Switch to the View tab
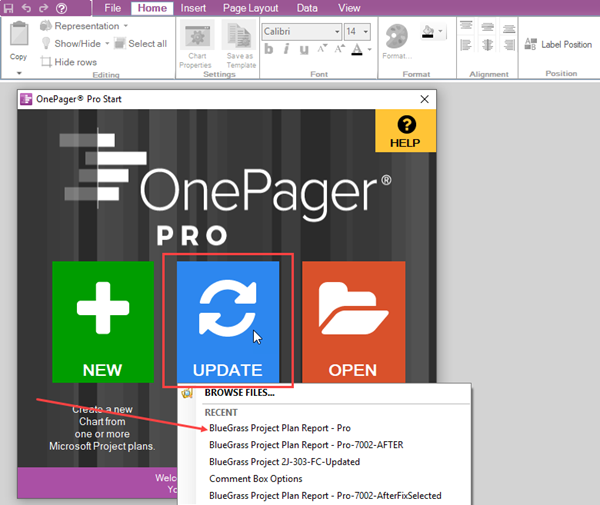Viewport: 600px width, 505px height. 349,8
